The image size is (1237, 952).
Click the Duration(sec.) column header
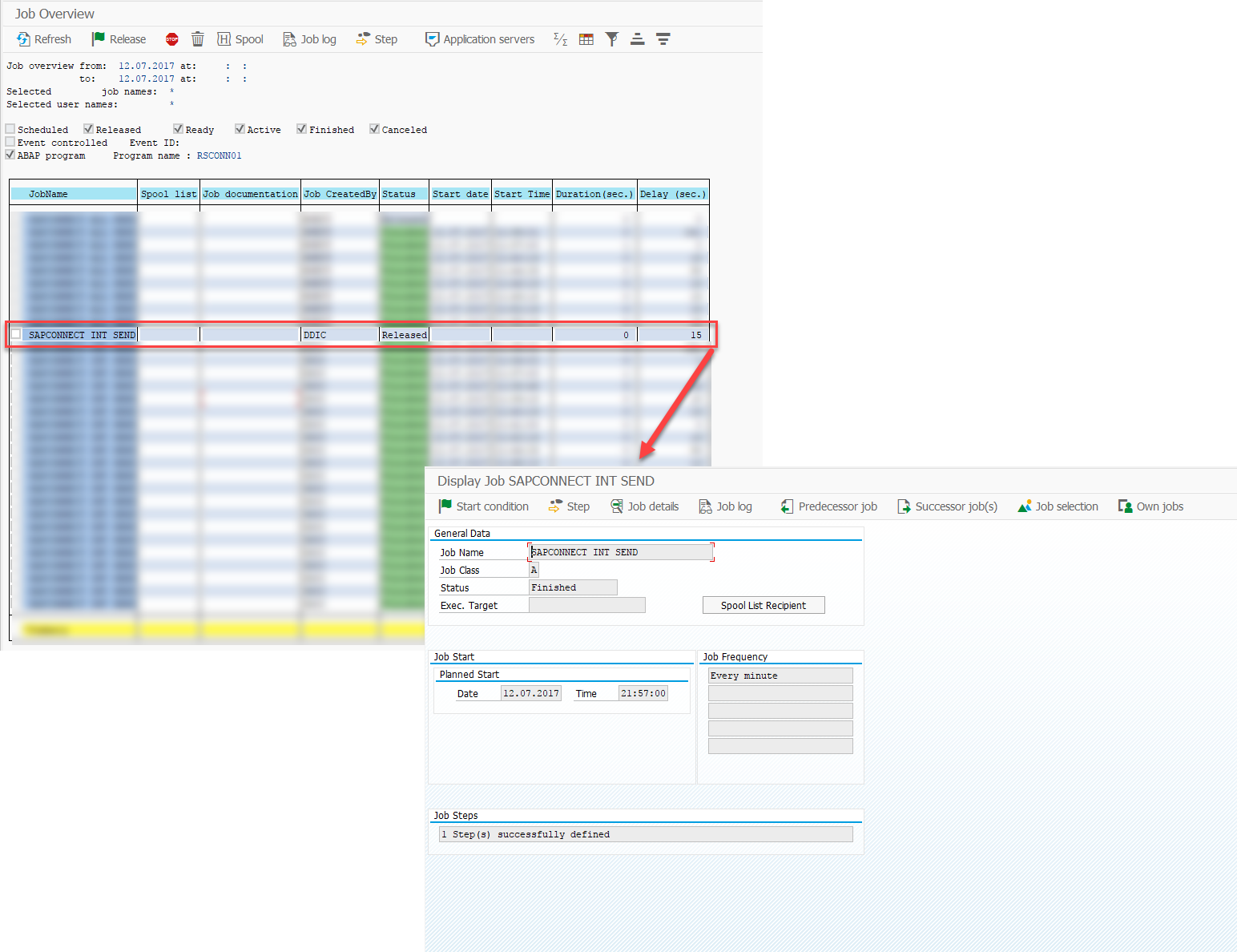[594, 194]
